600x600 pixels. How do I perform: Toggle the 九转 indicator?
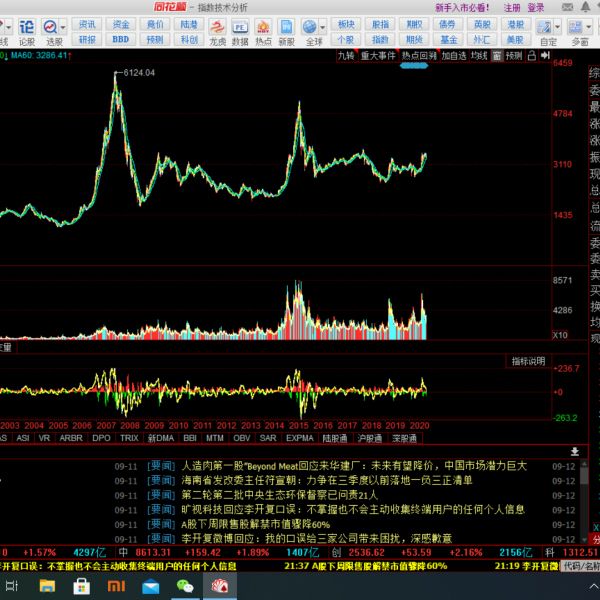click(x=346, y=56)
